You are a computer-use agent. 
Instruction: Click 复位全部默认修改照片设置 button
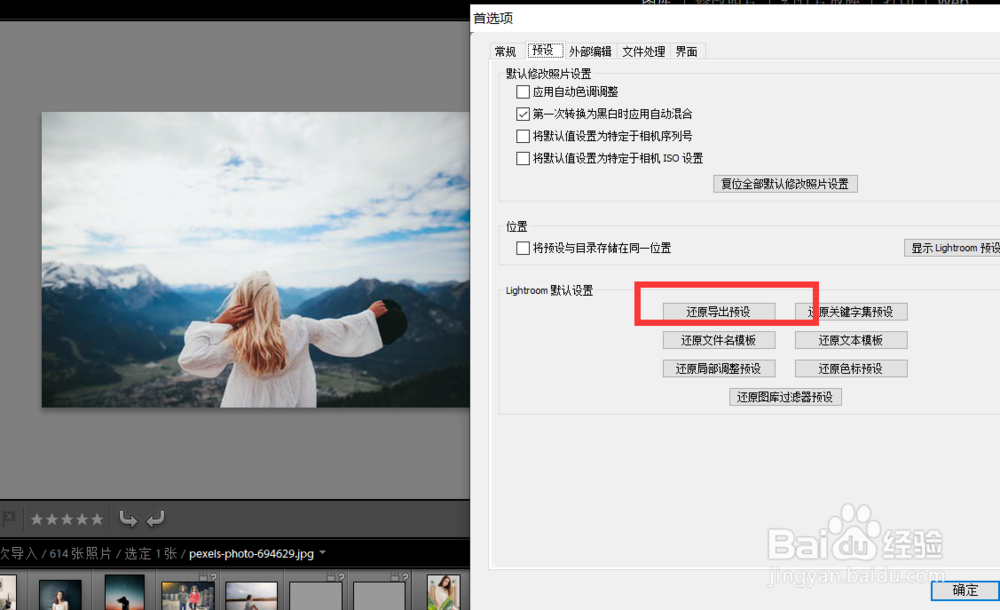click(785, 184)
